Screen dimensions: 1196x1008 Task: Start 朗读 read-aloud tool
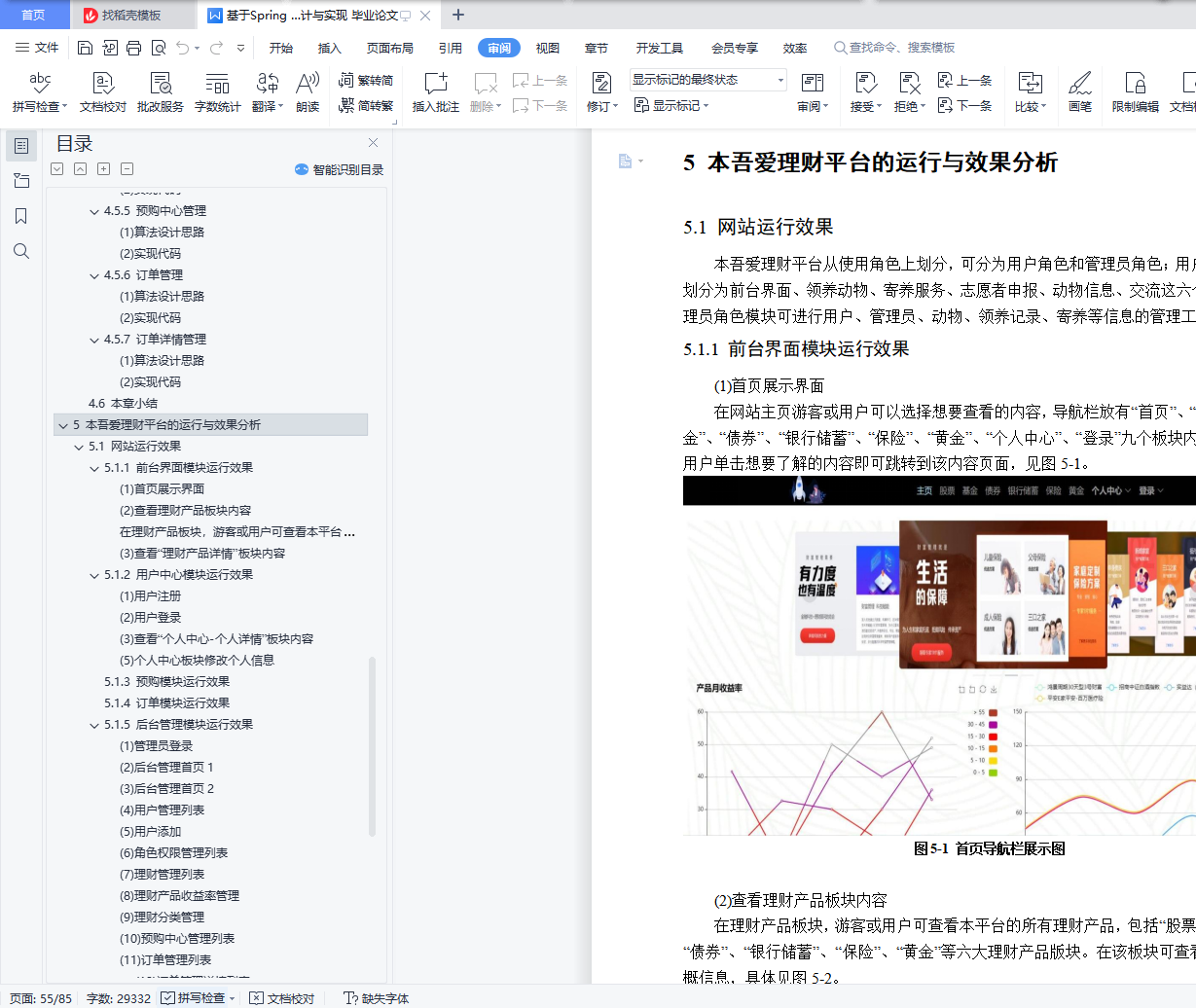coord(308,92)
